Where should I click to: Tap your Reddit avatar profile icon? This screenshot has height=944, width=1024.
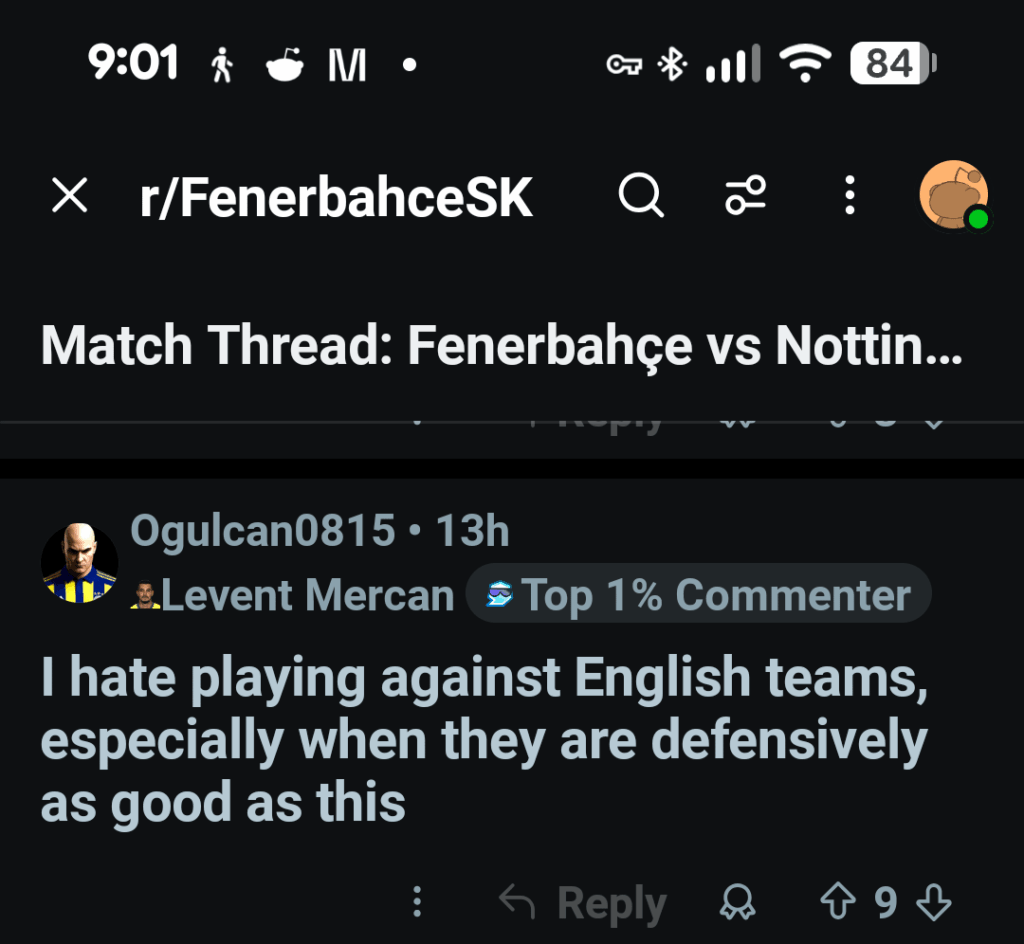(953, 194)
